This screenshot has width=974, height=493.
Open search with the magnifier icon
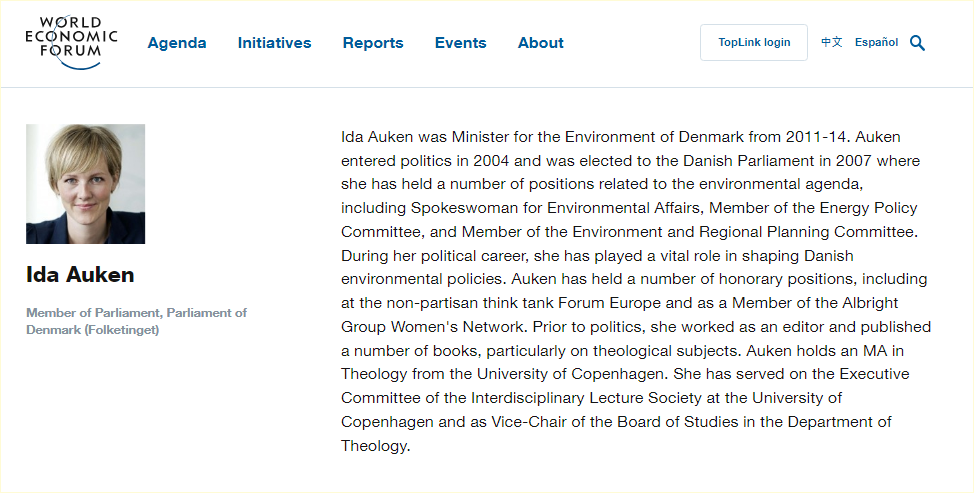pyautogui.click(x=917, y=43)
